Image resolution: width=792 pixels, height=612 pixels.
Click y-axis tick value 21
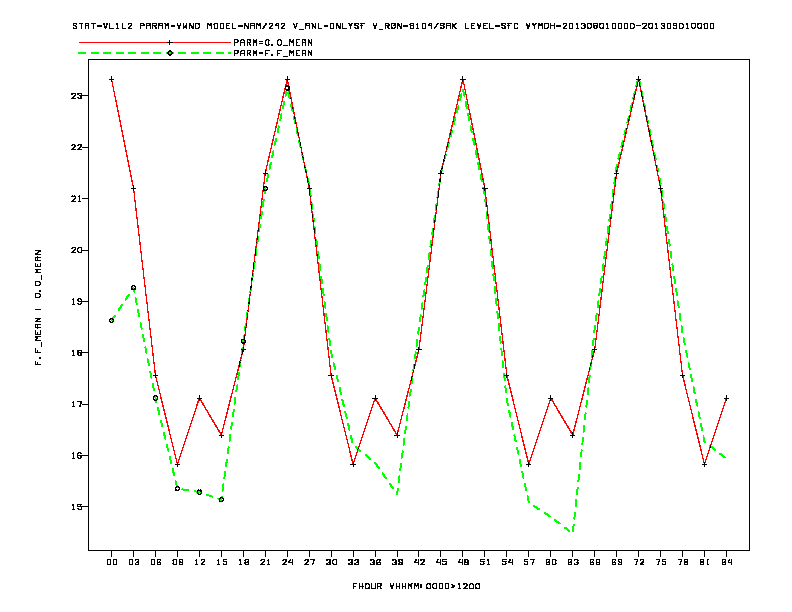76,199
